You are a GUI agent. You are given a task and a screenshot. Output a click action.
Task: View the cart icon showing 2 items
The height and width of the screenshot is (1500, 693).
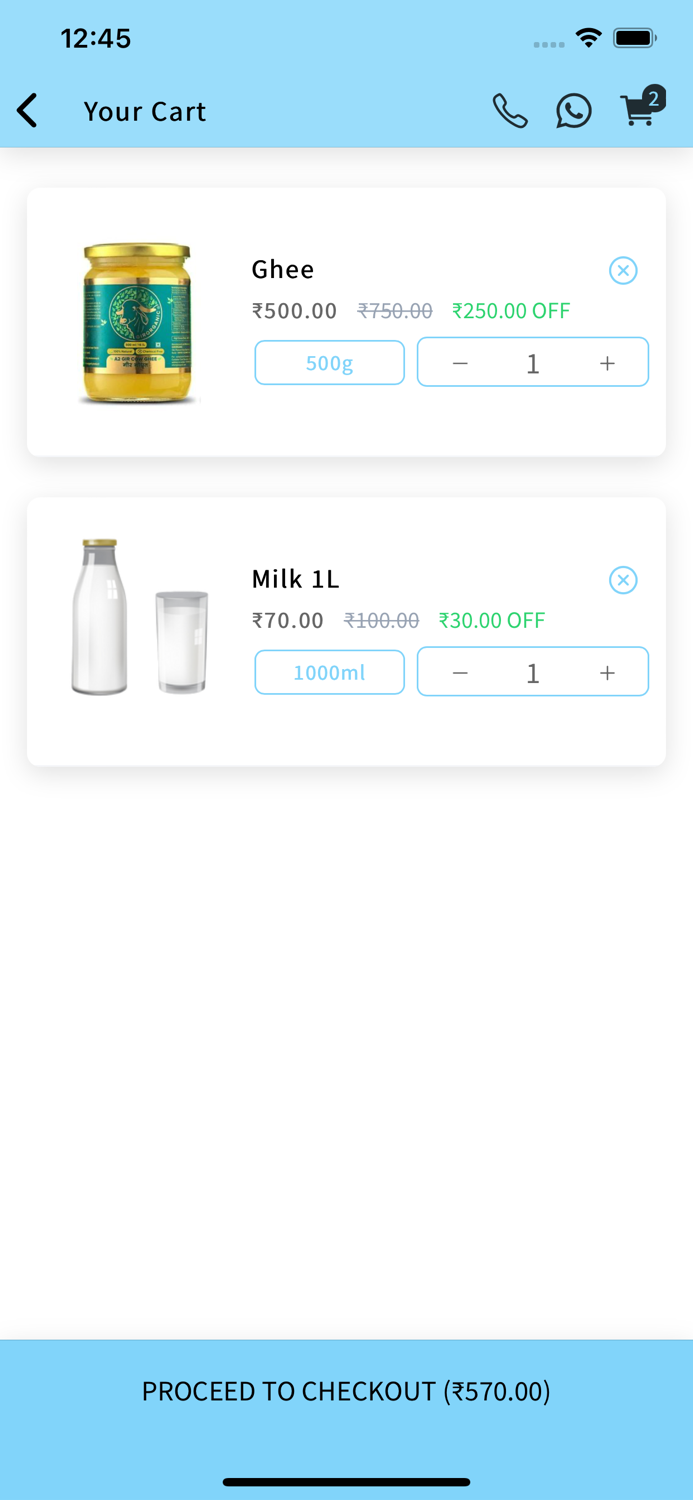pos(640,111)
